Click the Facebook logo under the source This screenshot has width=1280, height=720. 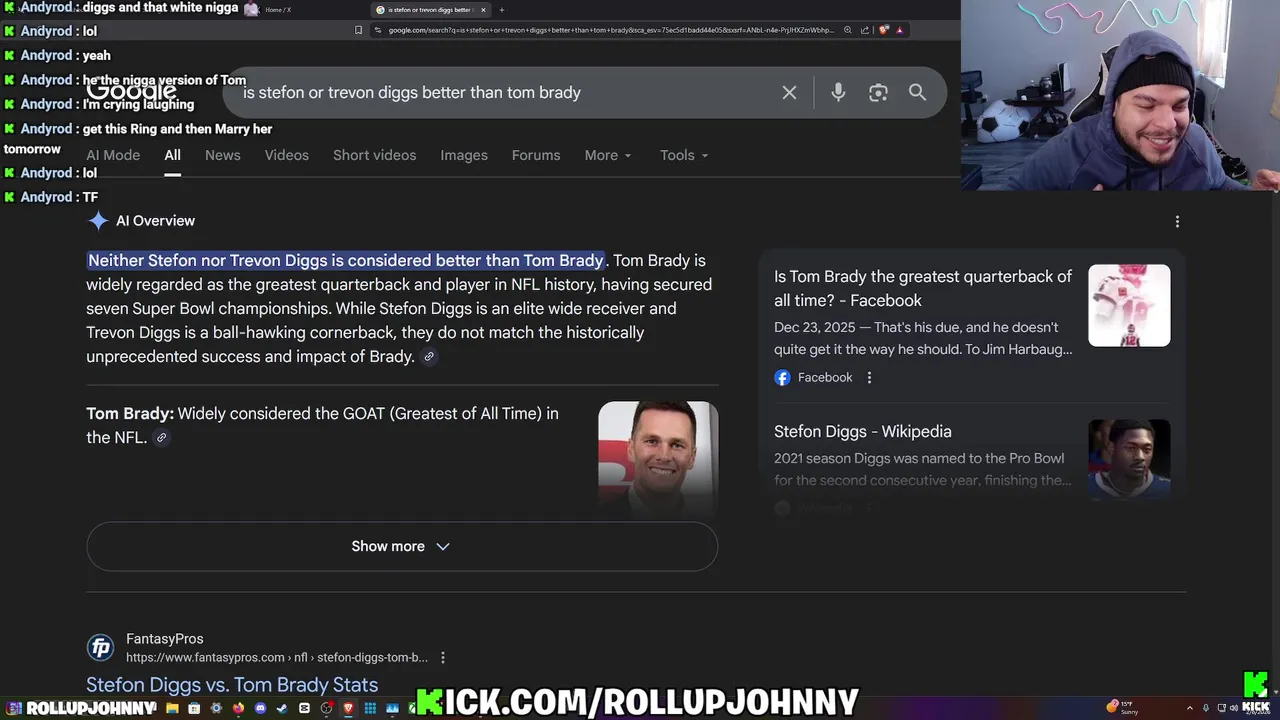point(782,377)
